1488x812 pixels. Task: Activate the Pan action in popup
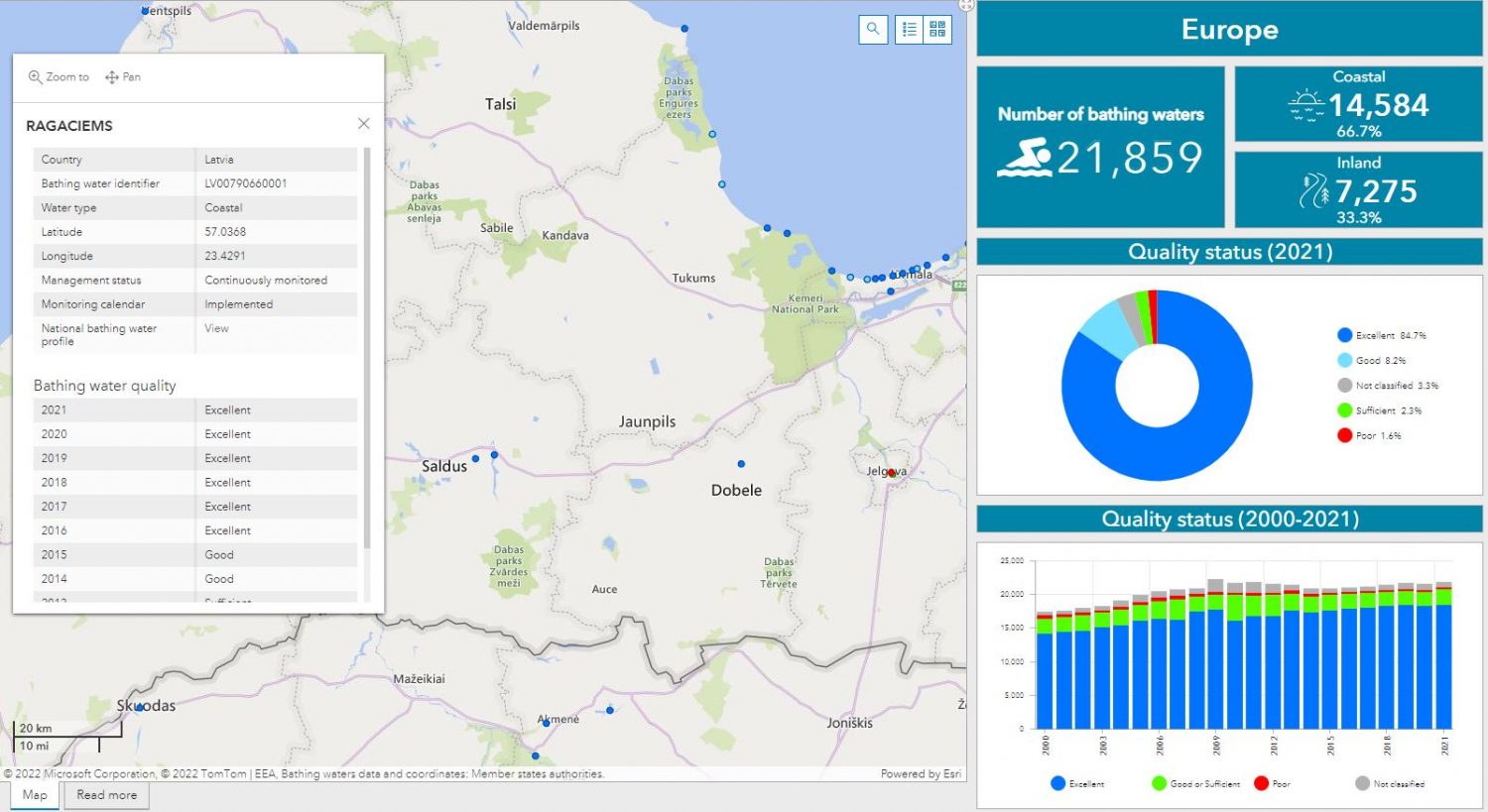[123, 77]
